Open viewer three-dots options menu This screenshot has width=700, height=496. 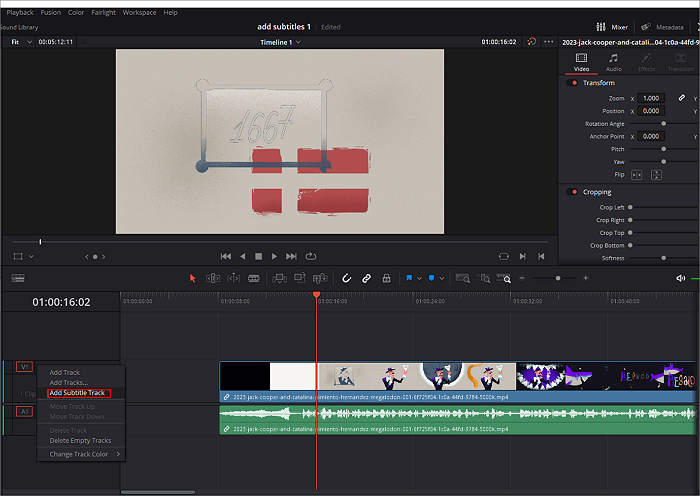tap(548, 42)
